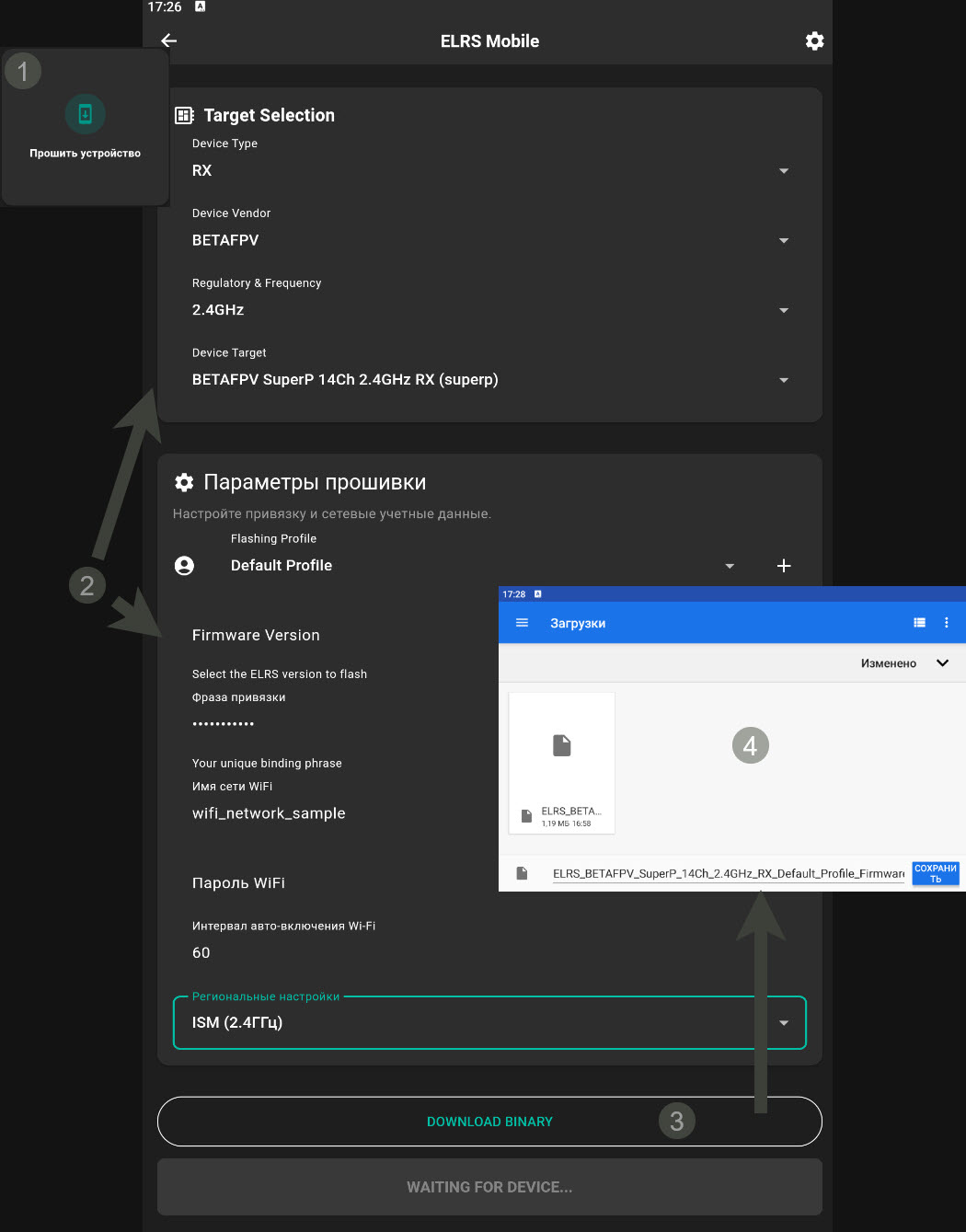
Task: Click the Target Selection heading
Action: pos(270,115)
